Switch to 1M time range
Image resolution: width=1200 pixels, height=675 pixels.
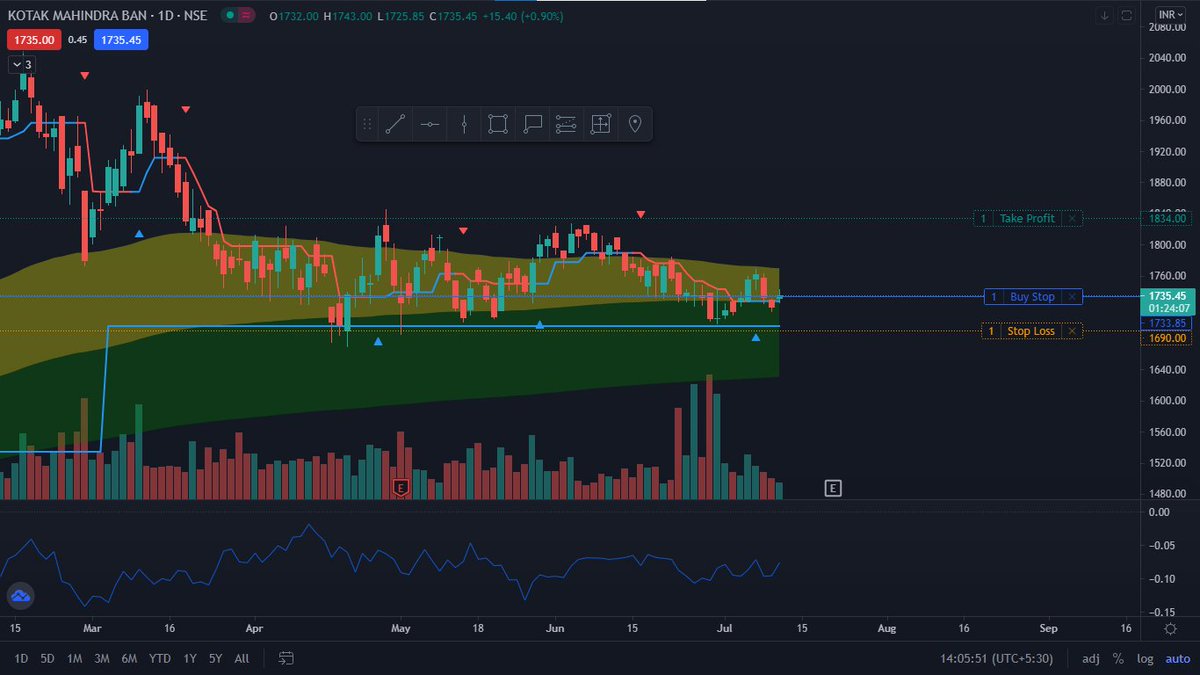75,658
